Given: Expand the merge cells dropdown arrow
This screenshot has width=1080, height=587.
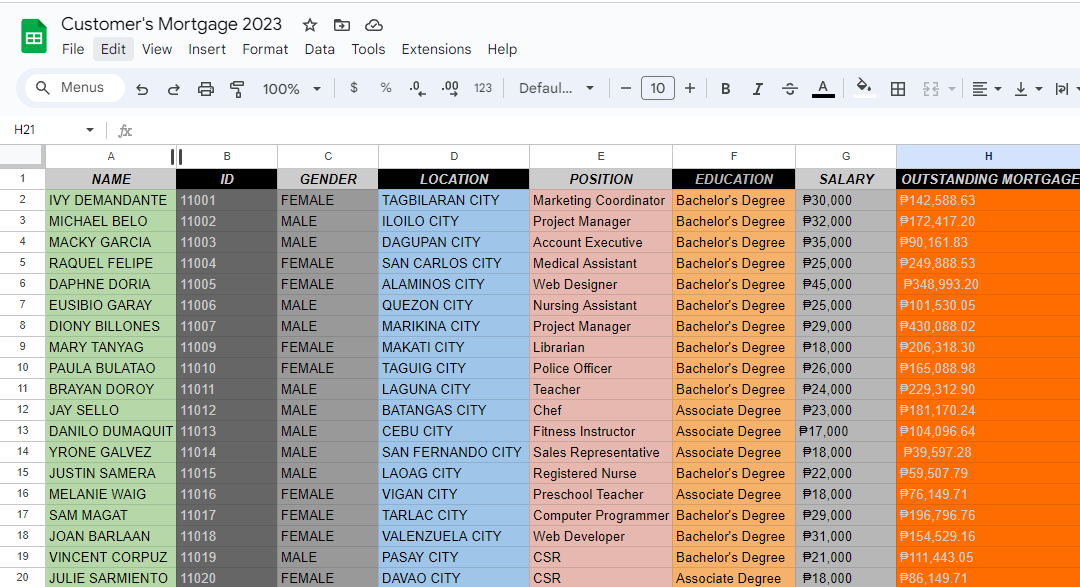Looking at the screenshot, I should [x=952, y=89].
